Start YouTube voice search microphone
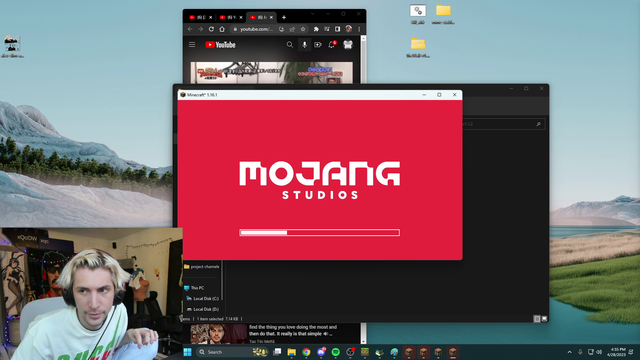This screenshot has height=360, width=640. (x=304, y=44)
